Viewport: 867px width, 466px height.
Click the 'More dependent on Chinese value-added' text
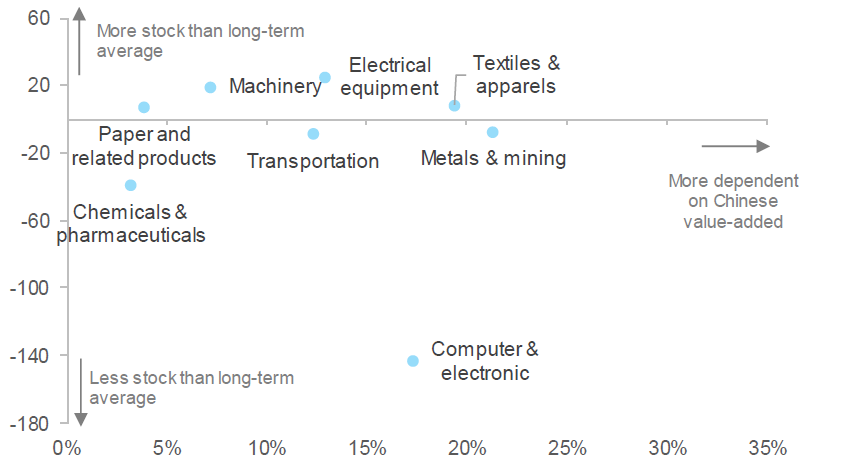pos(733,201)
